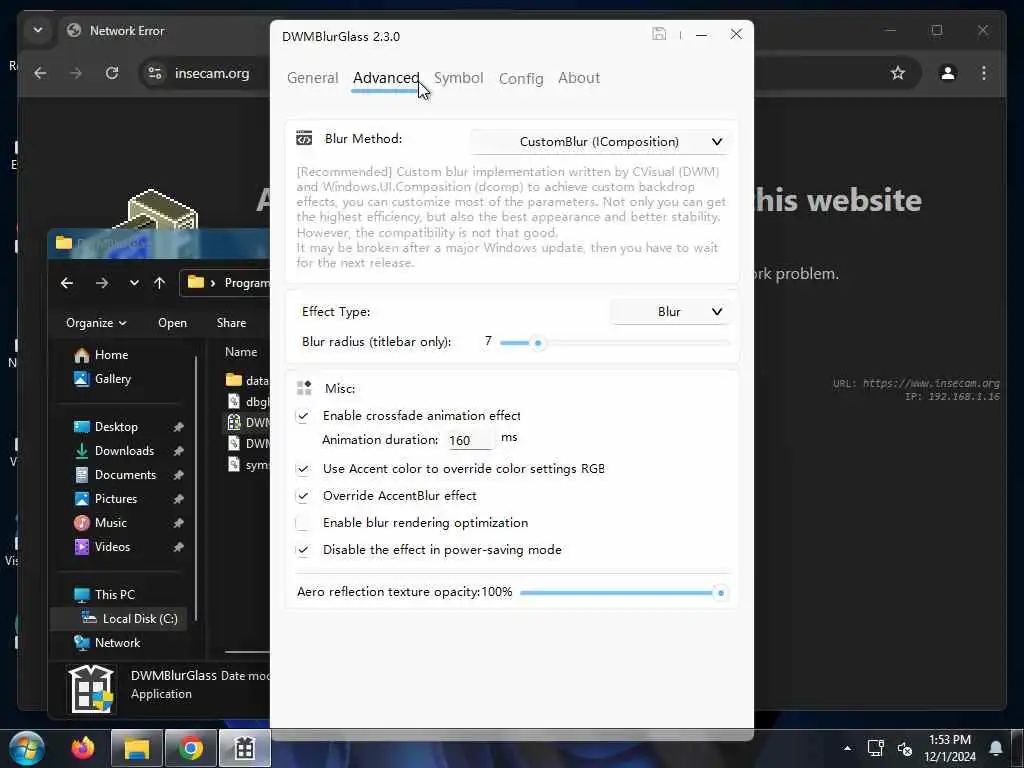Open the Effect Type dropdown

[670, 312]
